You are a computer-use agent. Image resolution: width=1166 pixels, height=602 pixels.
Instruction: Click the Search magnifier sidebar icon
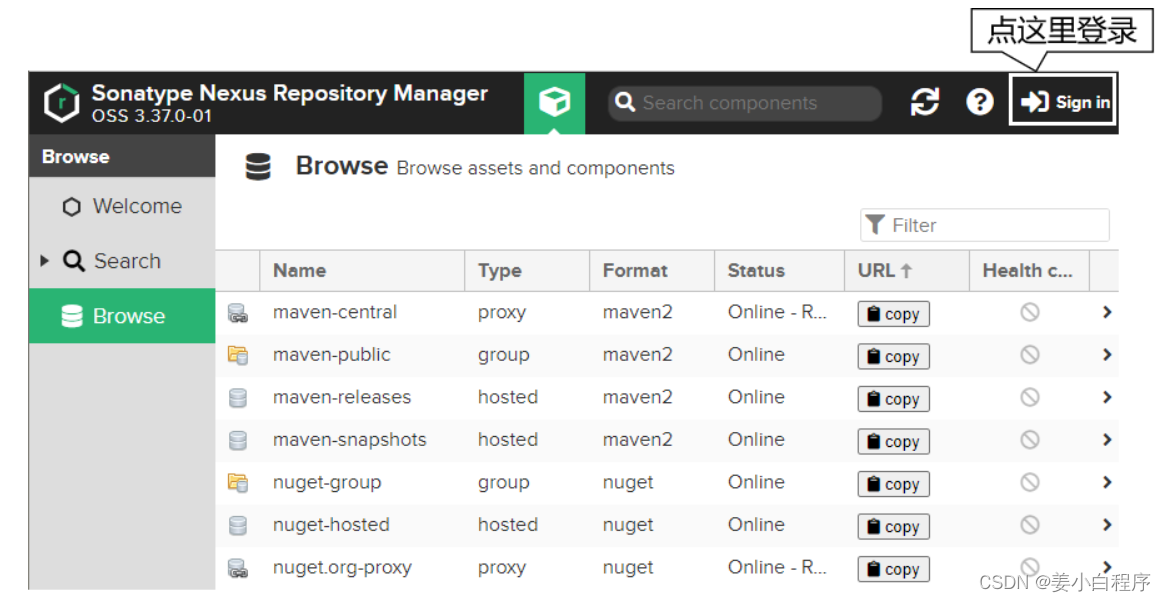pos(74,261)
